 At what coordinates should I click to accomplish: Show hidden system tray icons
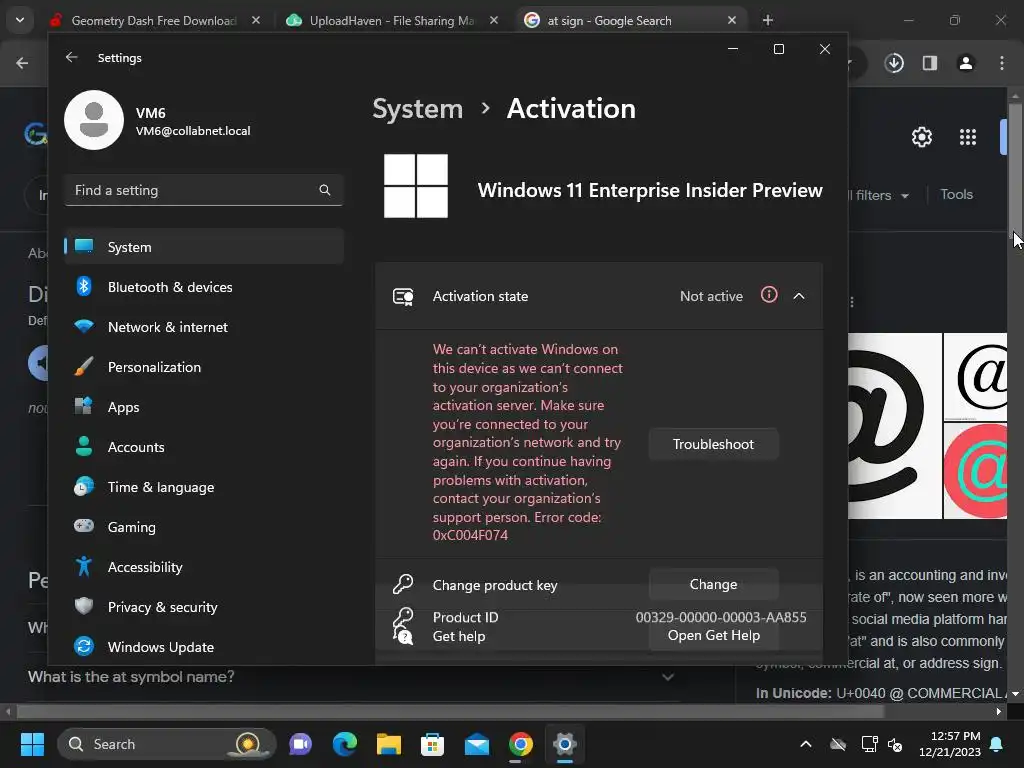tap(806, 744)
